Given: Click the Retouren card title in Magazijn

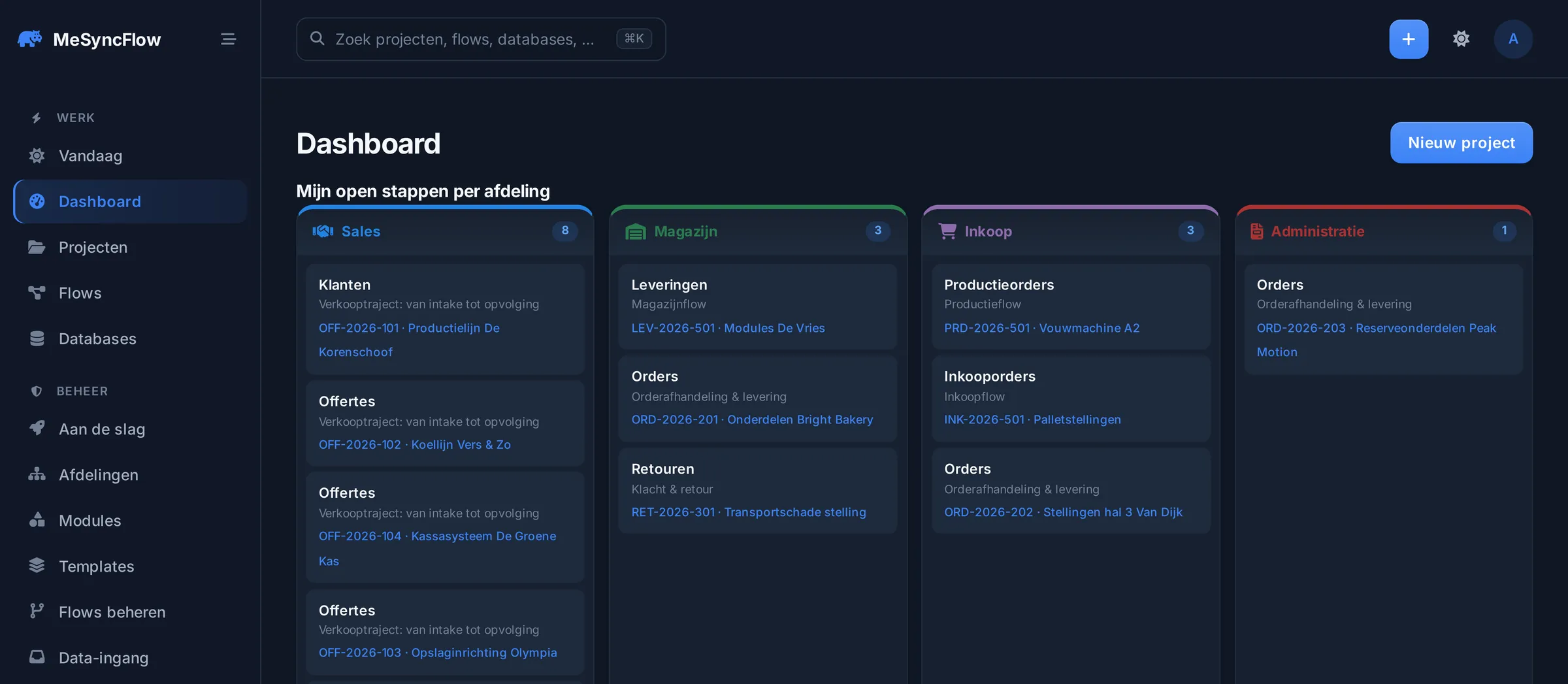Looking at the screenshot, I should click(662, 469).
